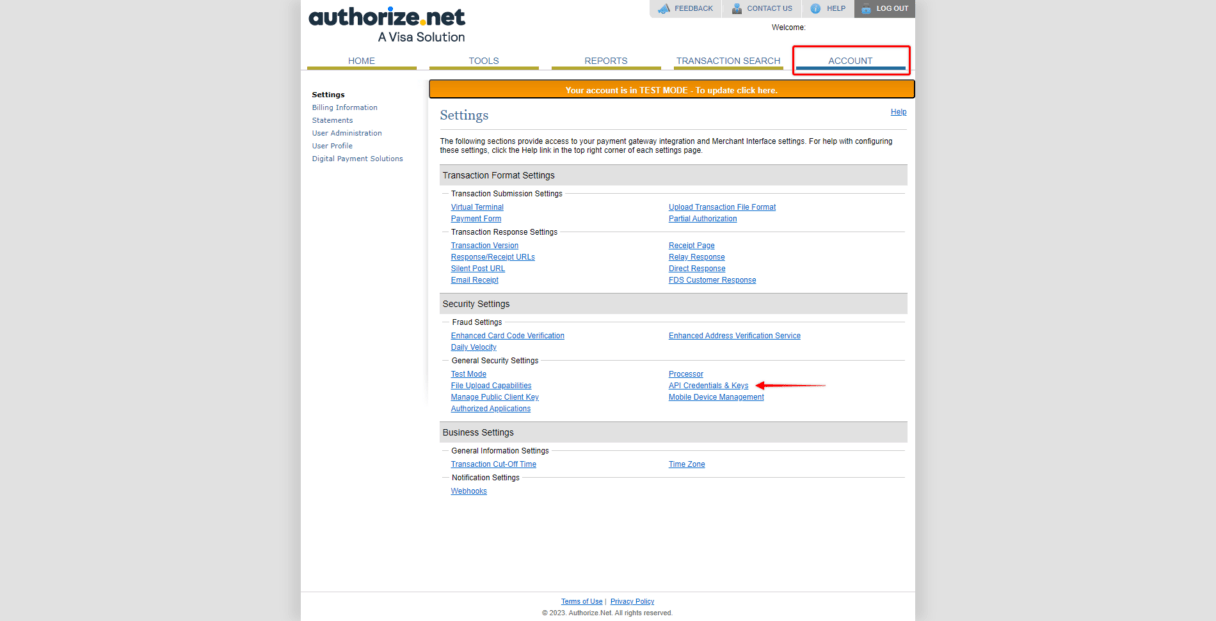Switch to the TOOLS tab
Image resolution: width=1216 pixels, height=621 pixels.
[x=483, y=61]
